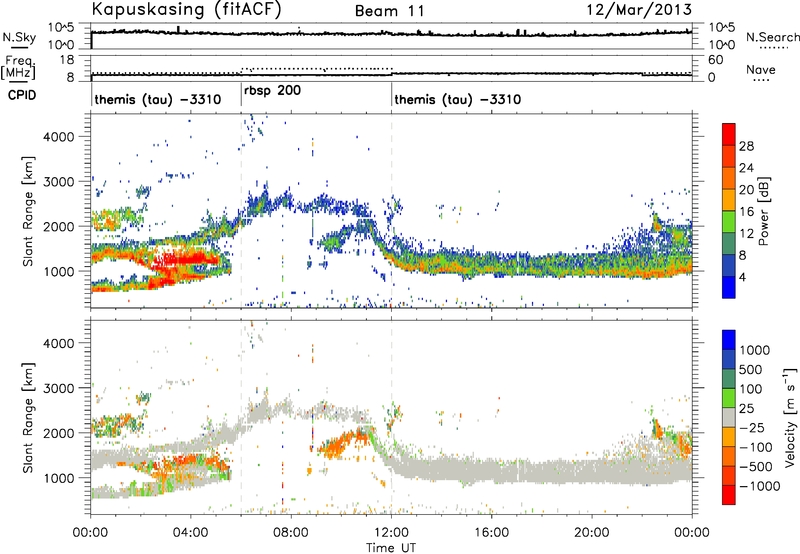Select the 4000 tick on power panel axis
This screenshot has width=800, height=554.
58,137
